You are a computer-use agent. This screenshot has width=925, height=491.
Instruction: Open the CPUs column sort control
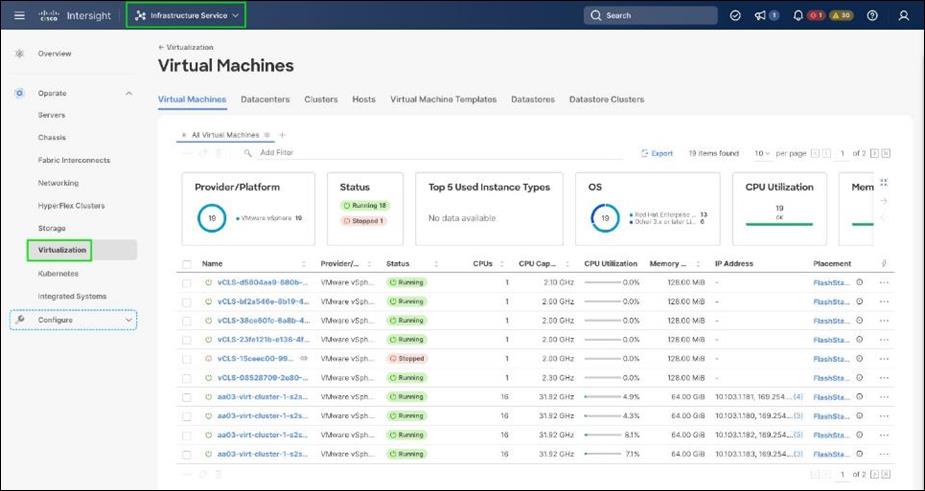tap(501, 264)
